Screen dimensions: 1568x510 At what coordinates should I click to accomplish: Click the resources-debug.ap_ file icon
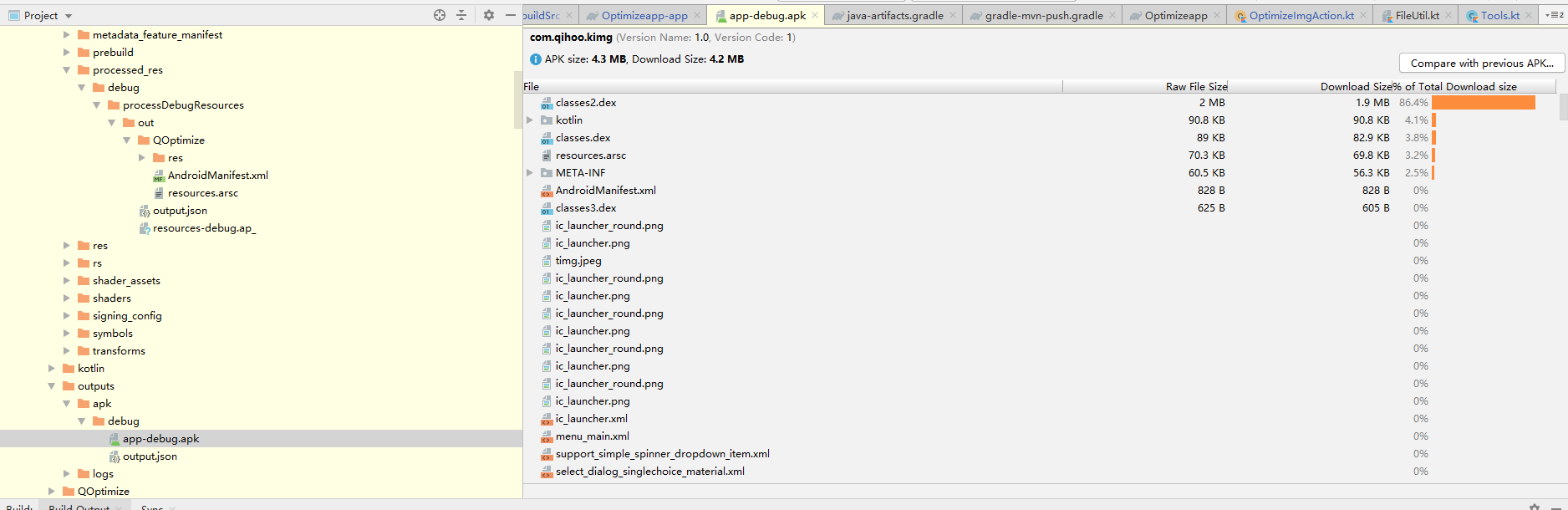pos(145,228)
